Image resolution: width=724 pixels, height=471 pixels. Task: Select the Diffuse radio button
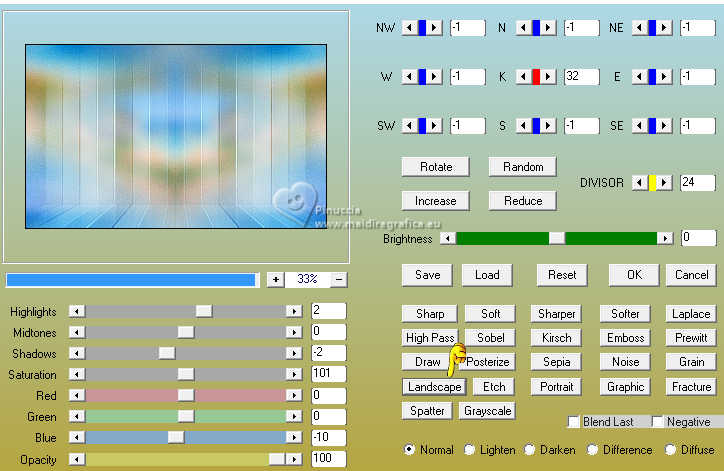670,450
